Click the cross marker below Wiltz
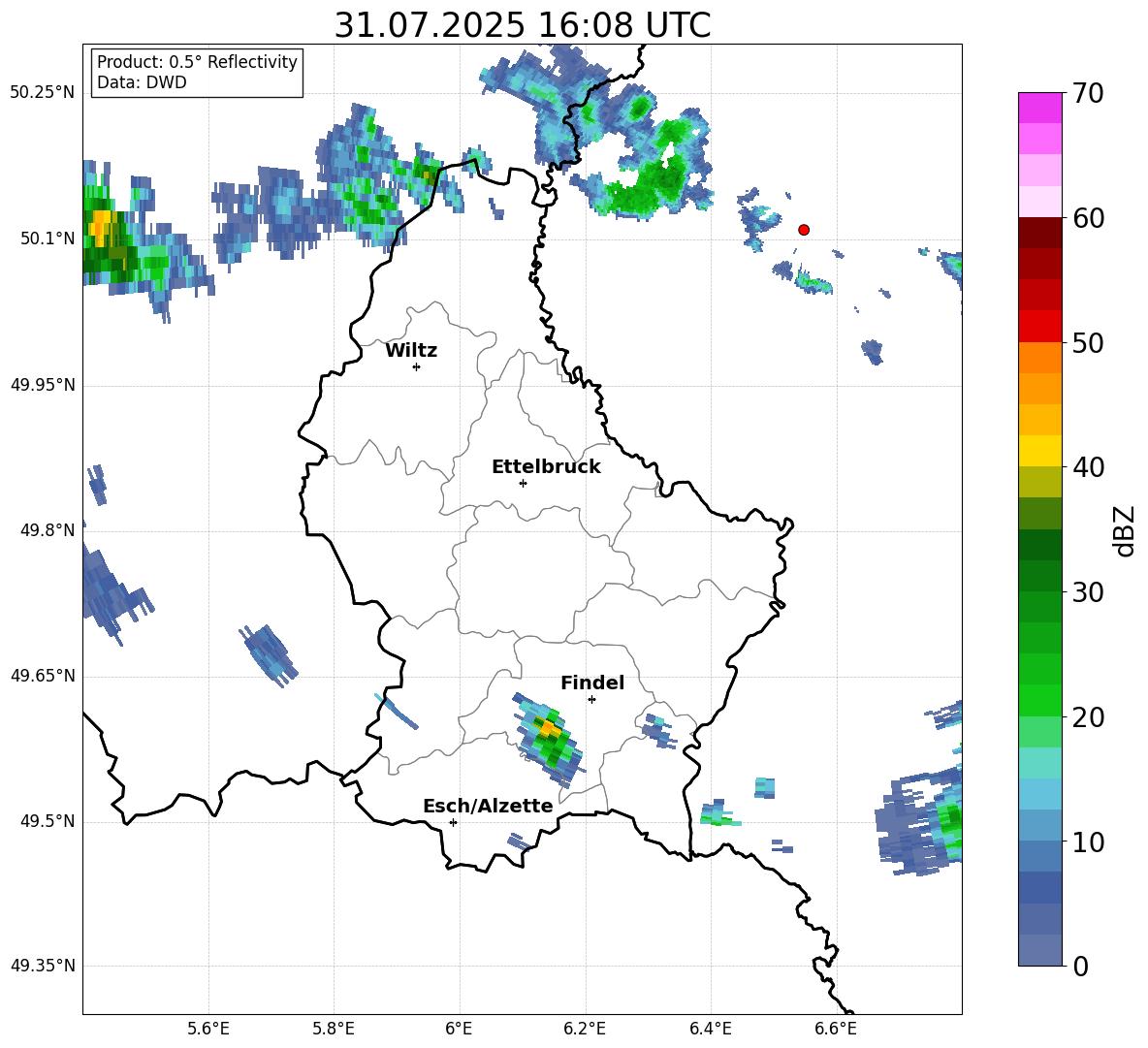Screen dimensions: 1148x1048 417,366
